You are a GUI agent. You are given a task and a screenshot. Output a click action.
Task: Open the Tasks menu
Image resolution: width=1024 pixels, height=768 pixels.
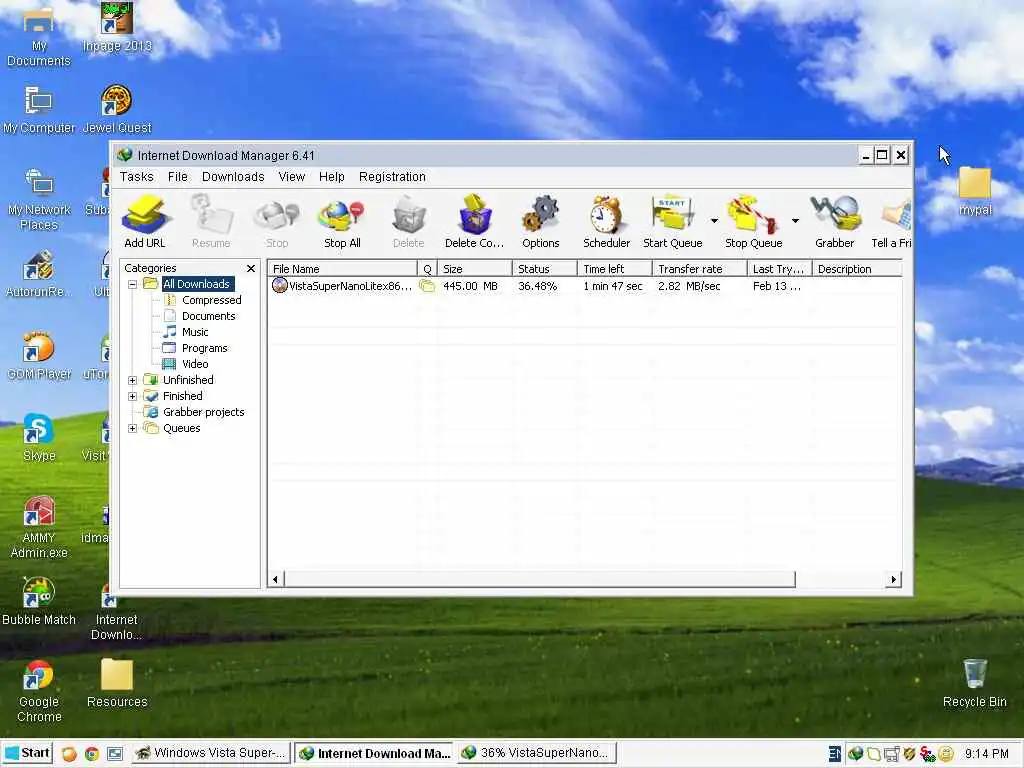(136, 177)
